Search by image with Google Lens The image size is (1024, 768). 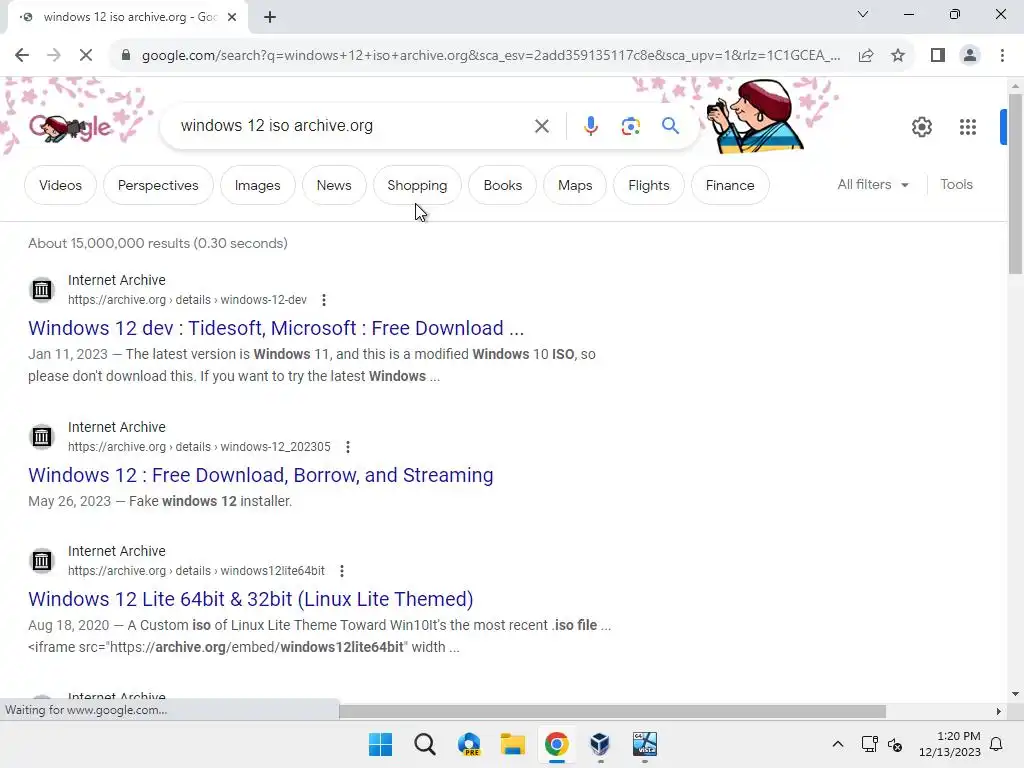(630, 126)
